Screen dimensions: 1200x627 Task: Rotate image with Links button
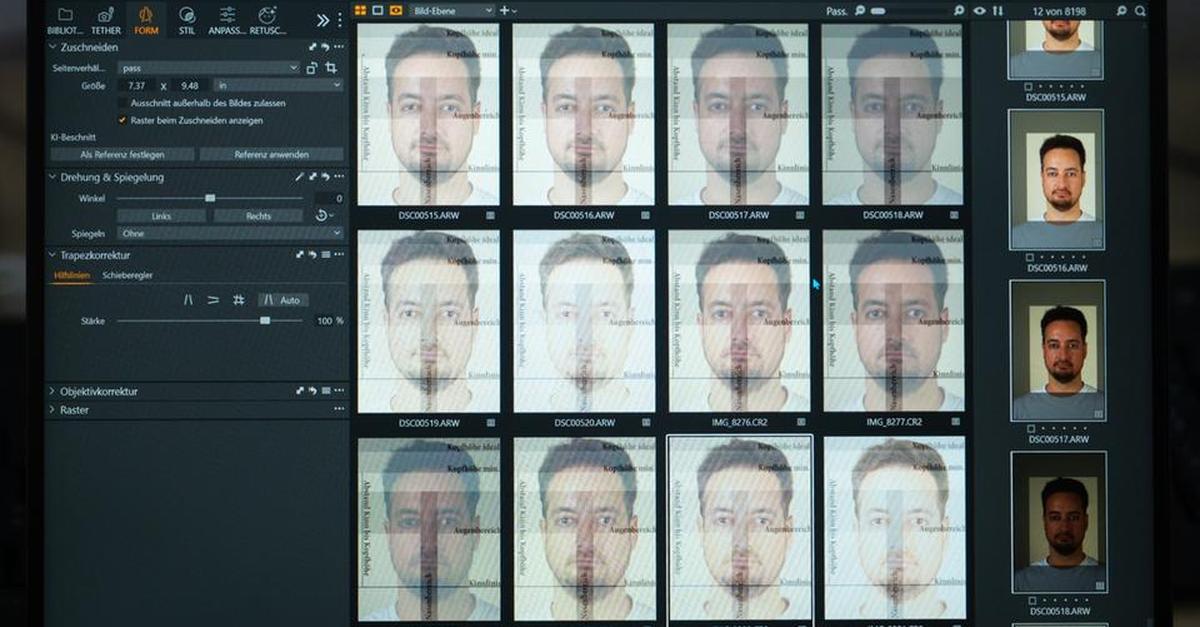(162, 216)
